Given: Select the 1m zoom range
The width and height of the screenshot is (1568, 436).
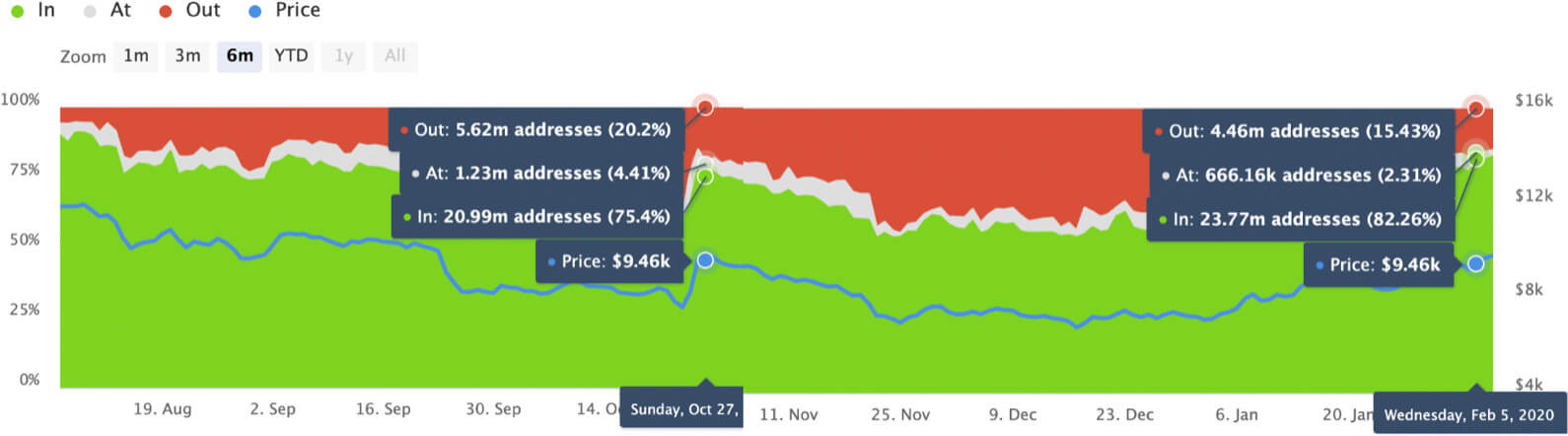Looking at the screenshot, I should pyautogui.click(x=136, y=56).
